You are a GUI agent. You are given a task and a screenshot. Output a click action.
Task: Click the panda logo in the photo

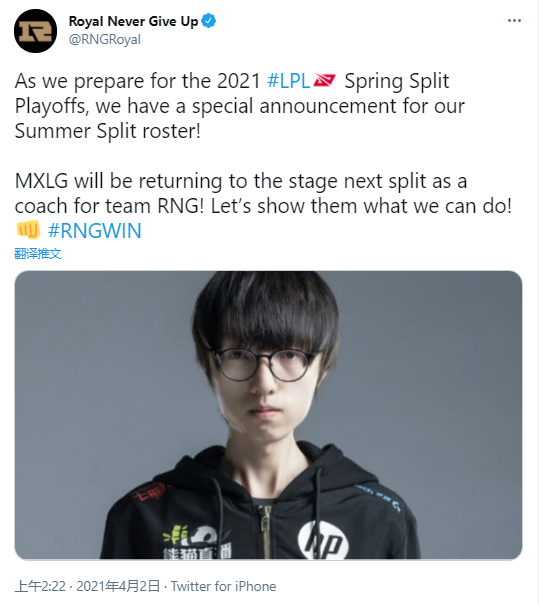click(197, 541)
